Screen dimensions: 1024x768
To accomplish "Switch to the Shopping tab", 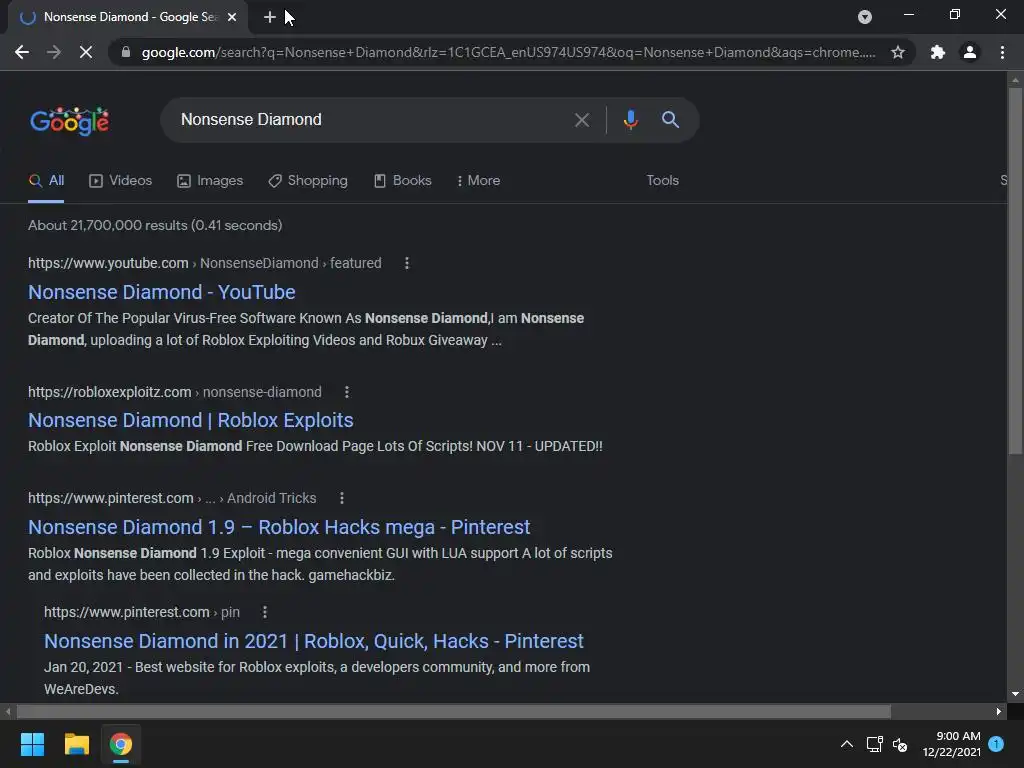I will click(x=308, y=181).
